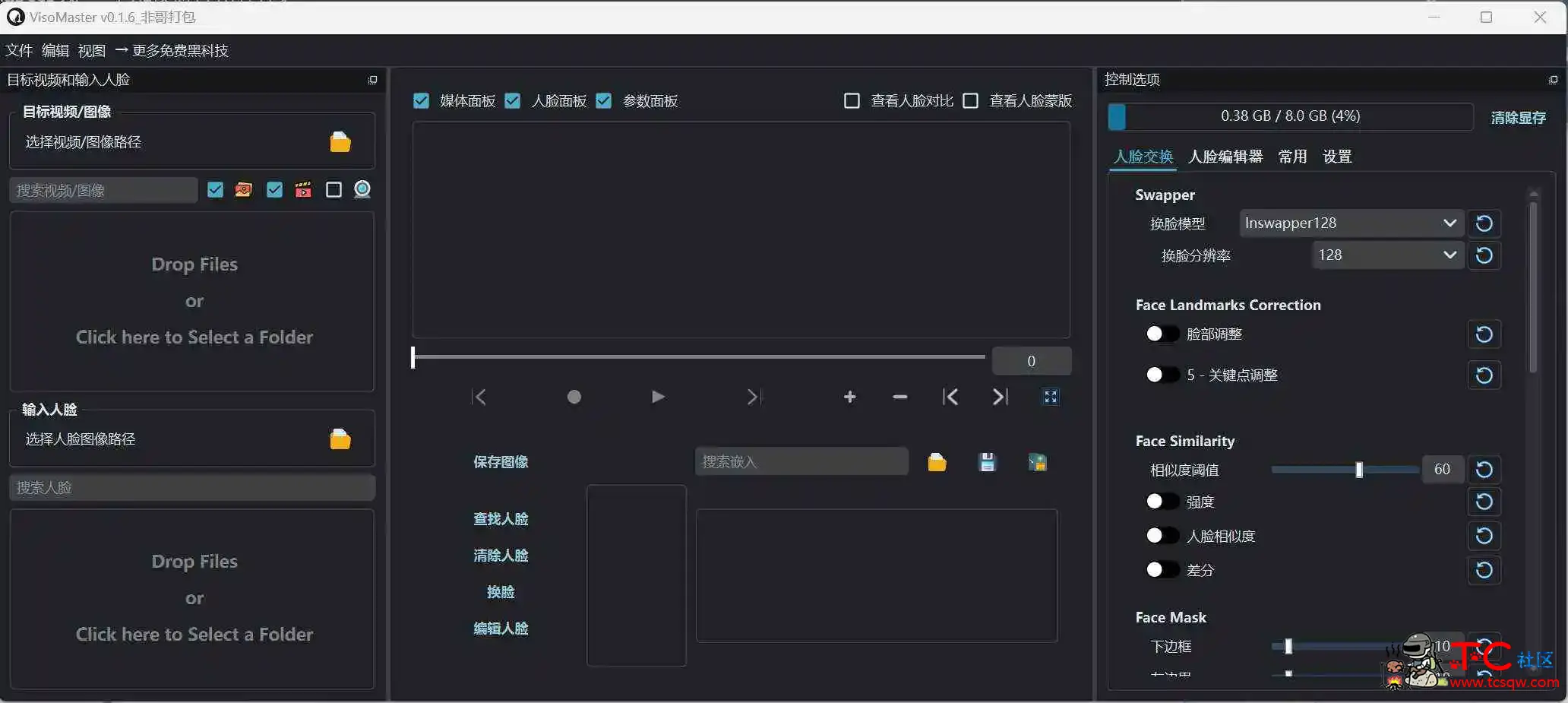Screen dimensions: 1568x703
Task: Open embeddings folder icon next to search
Action: click(937, 462)
